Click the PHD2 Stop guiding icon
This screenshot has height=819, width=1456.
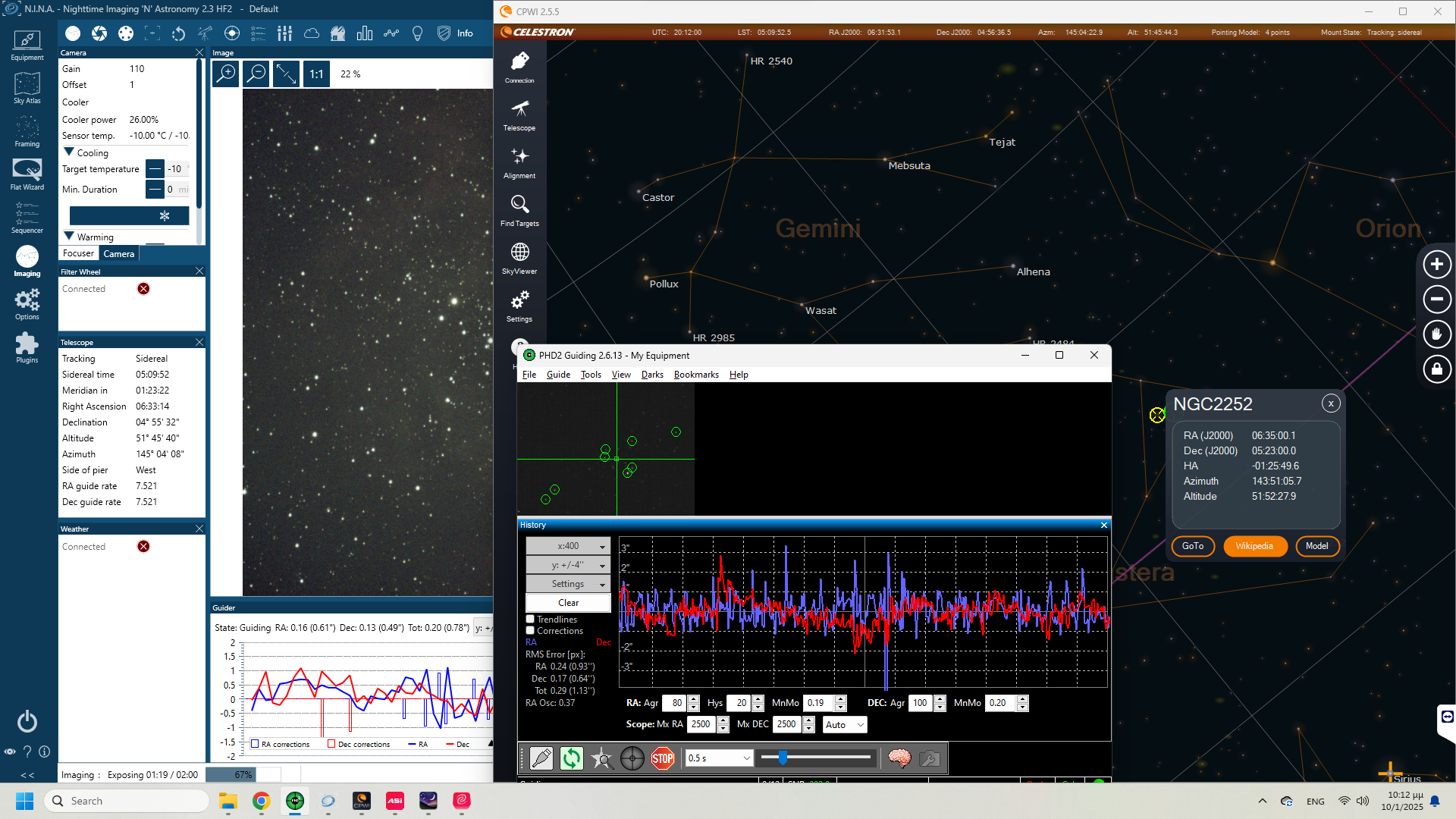pos(662,758)
